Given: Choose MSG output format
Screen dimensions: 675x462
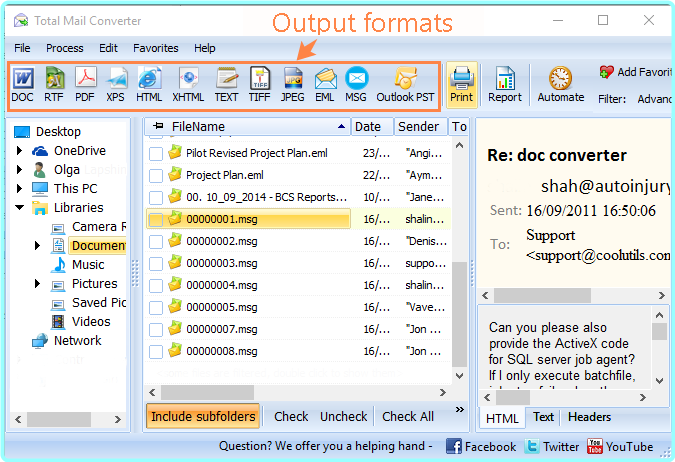Looking at the screenshot, I should coord(356,85).
